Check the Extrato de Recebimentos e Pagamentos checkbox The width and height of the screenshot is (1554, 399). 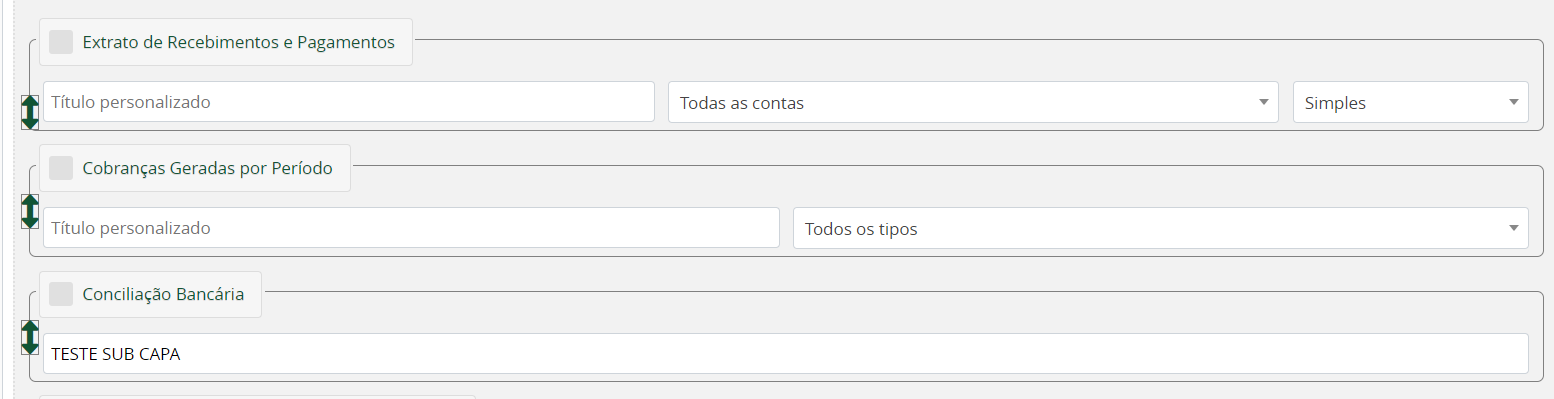(61, 42)
